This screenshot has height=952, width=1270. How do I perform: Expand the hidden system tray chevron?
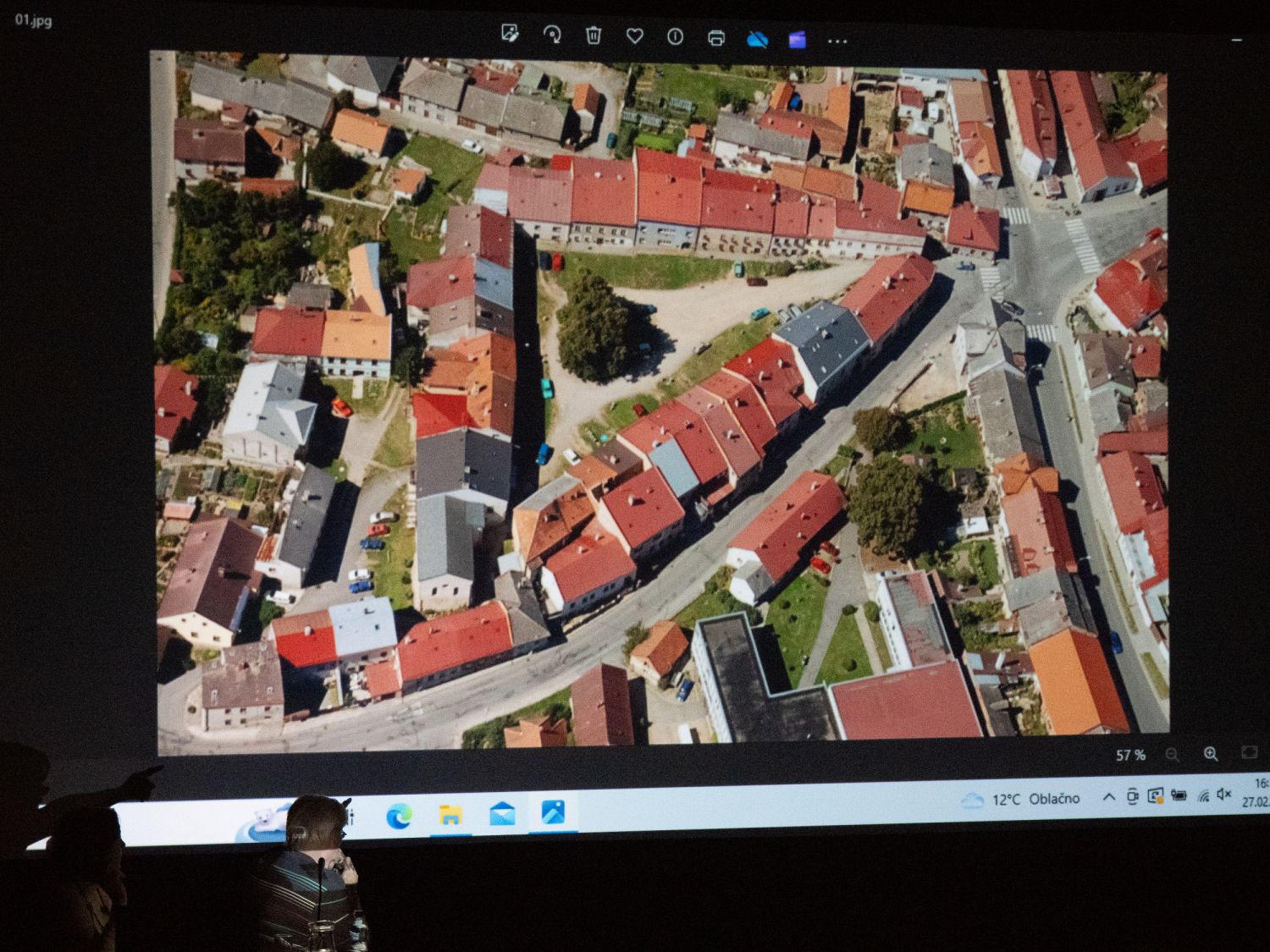(x=1108, y=797)
